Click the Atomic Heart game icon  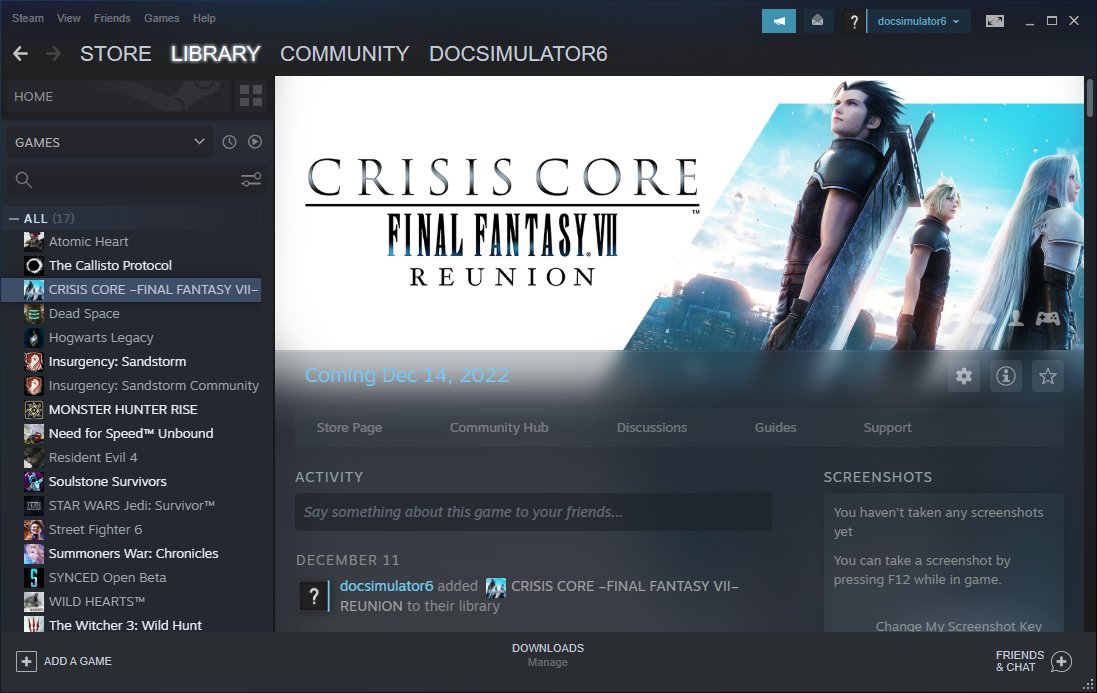[34, 241]
